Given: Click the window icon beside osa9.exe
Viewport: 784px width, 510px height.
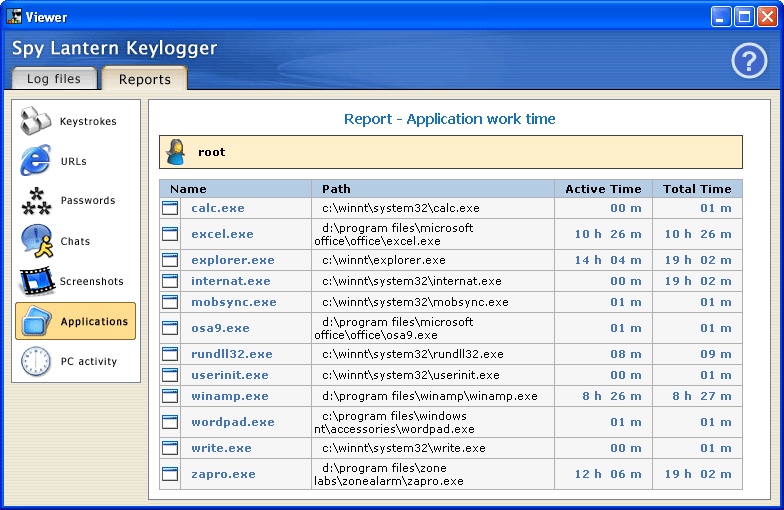Looking at the screenshot, I should point(170,328).
